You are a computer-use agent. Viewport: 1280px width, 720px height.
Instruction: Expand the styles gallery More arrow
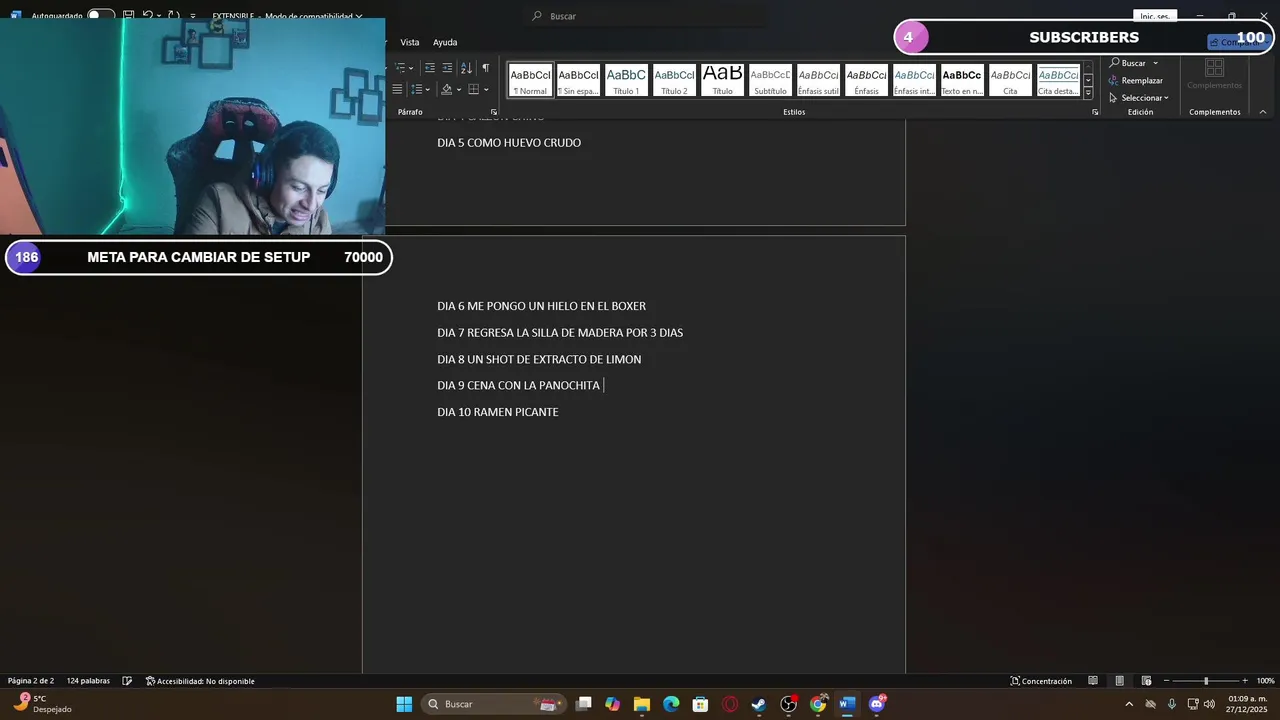1088,93
